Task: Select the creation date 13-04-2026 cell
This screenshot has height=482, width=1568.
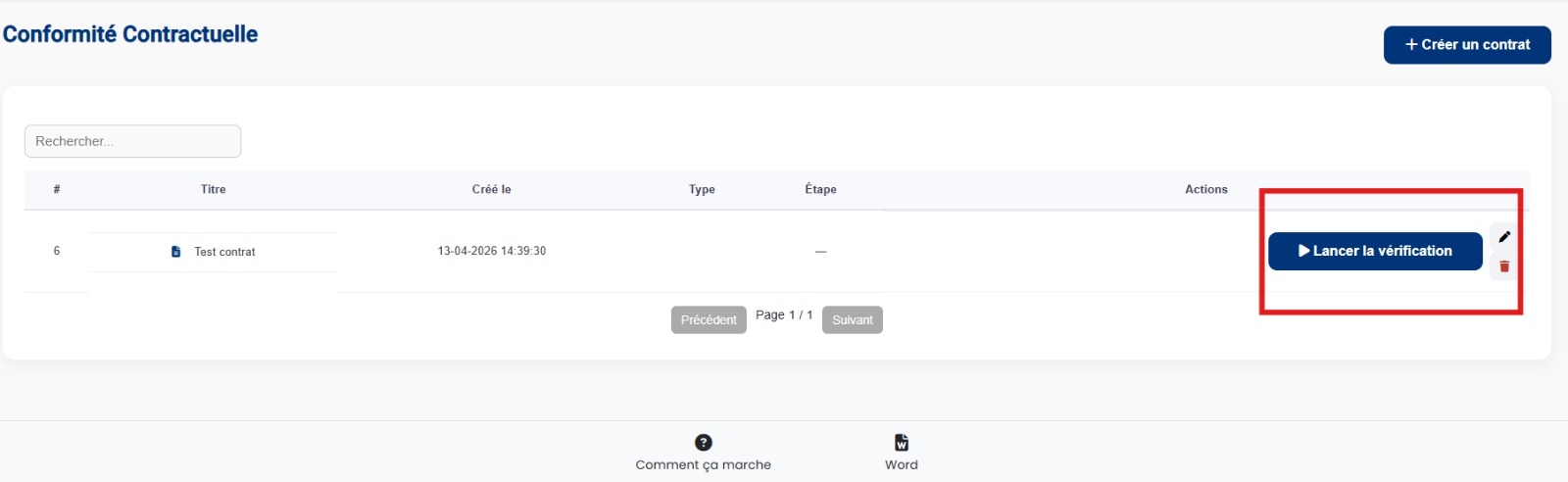Action: 492,252
